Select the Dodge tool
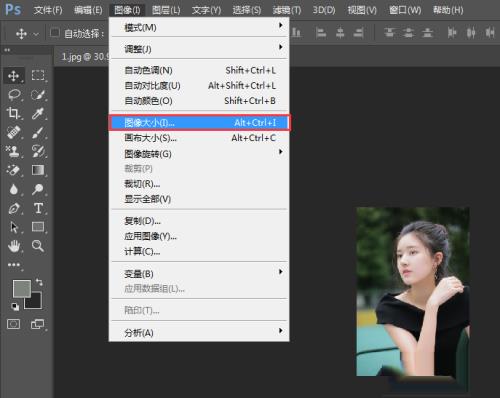This screenshot has width=500, height=398. coord(38,189)
